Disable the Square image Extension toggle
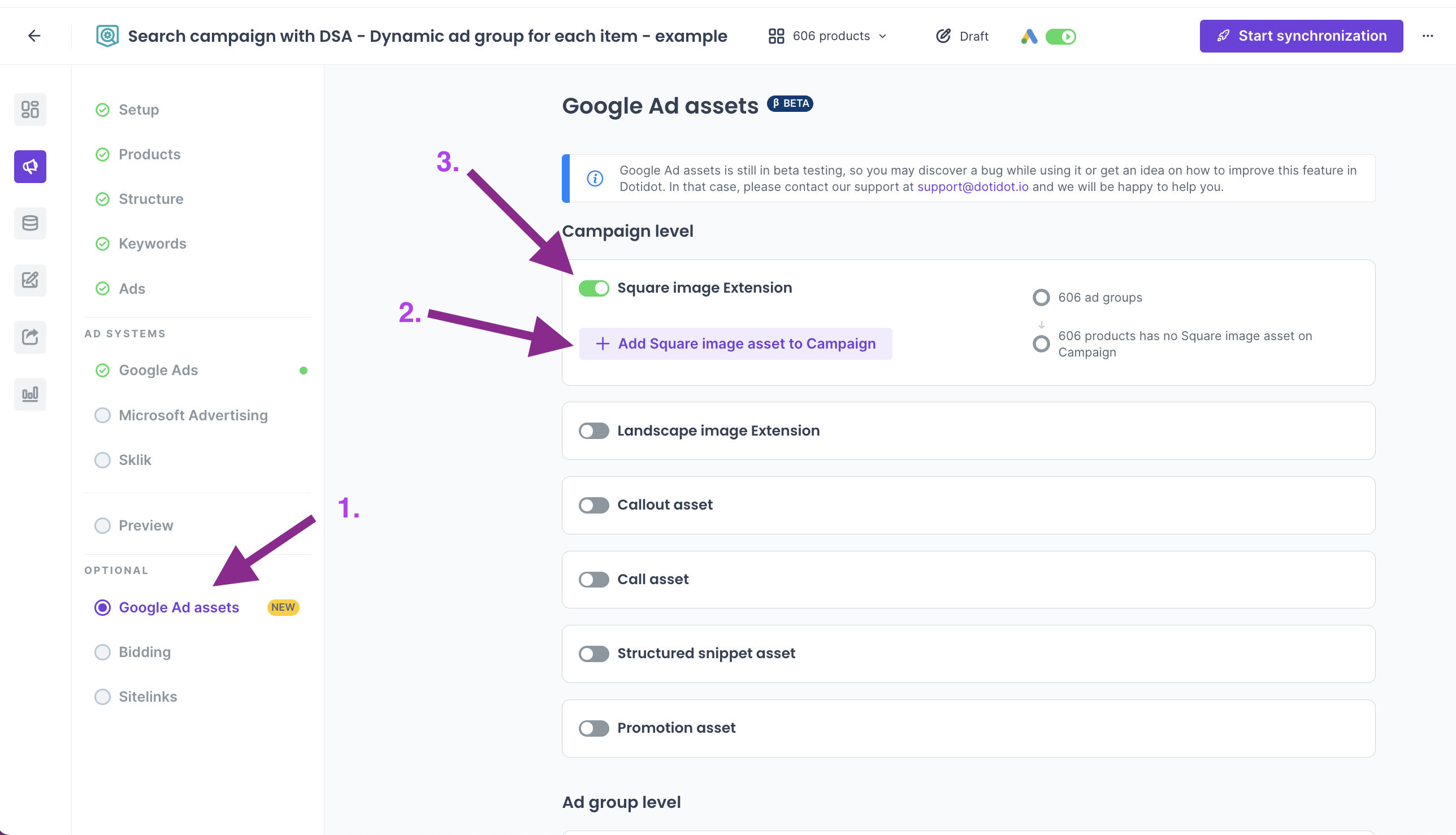 [593, 288]
